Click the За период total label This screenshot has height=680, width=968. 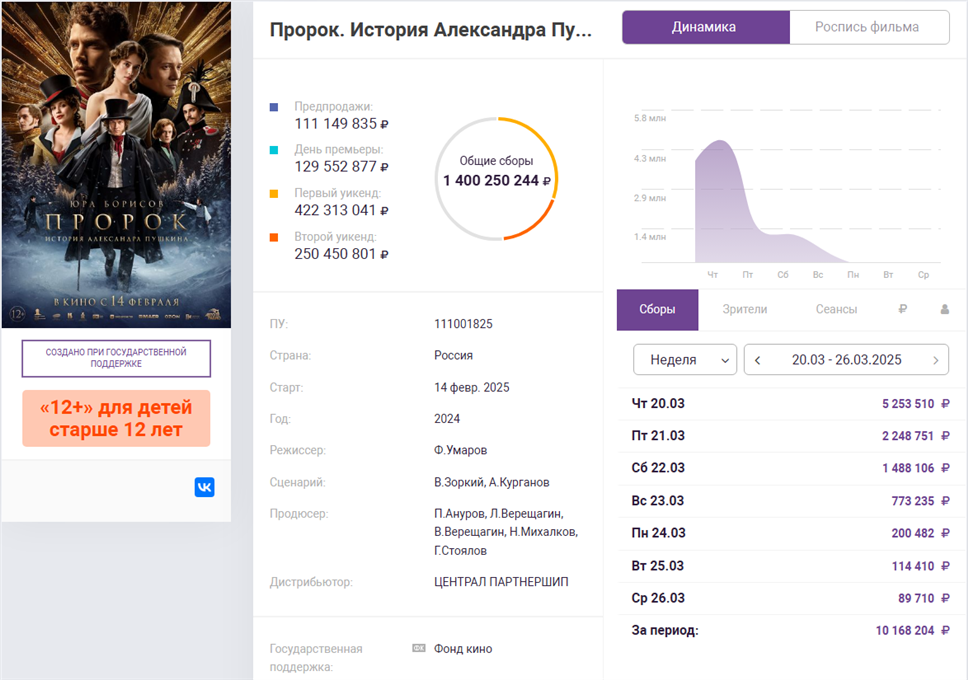[x=665, y=631]
